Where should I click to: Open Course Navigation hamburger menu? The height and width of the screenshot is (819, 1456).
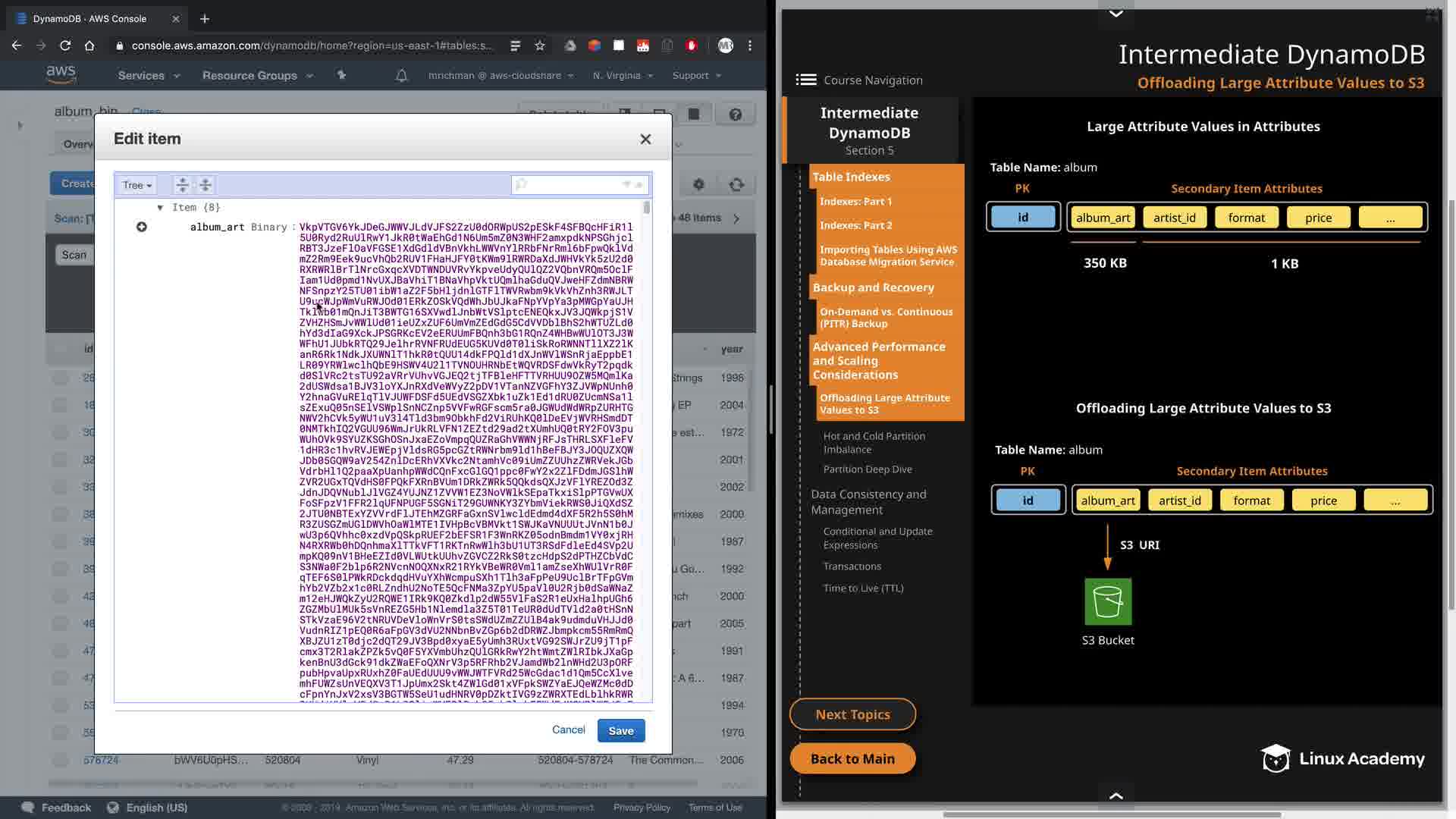point(806,80)
